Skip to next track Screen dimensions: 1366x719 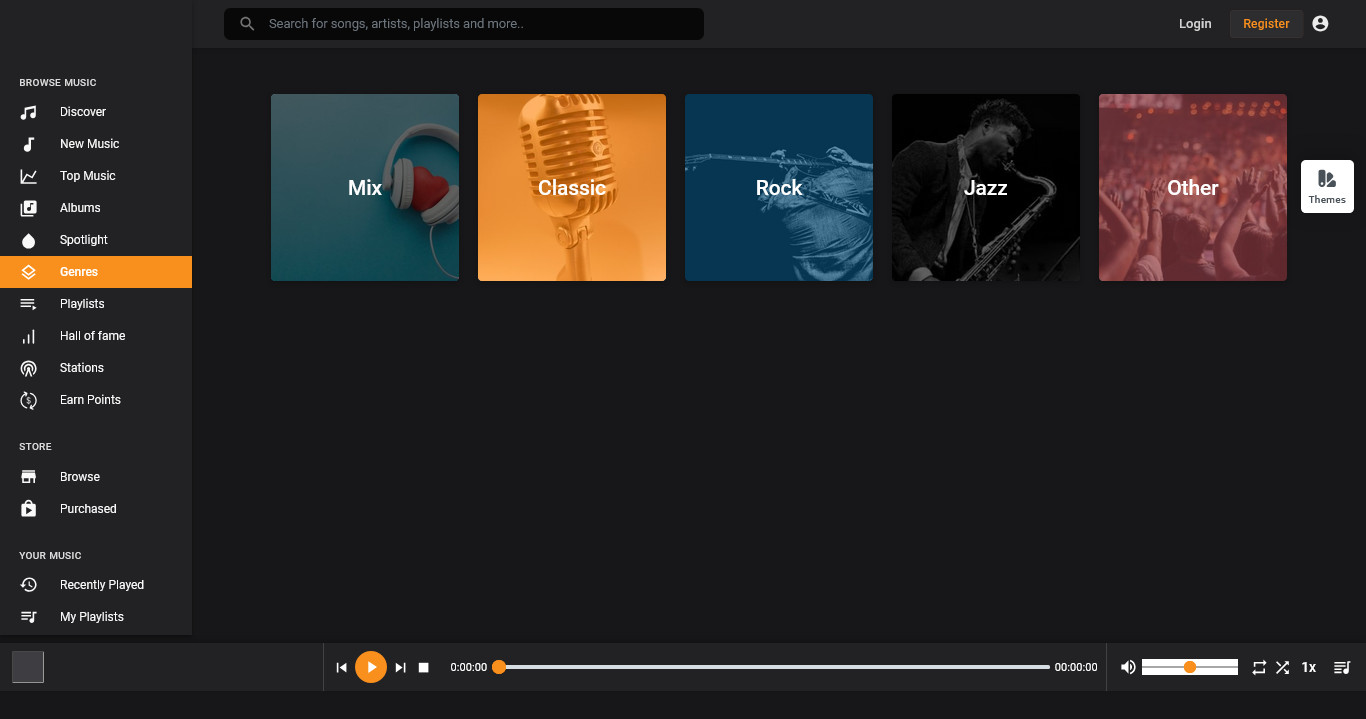click(x=400, y=667)
